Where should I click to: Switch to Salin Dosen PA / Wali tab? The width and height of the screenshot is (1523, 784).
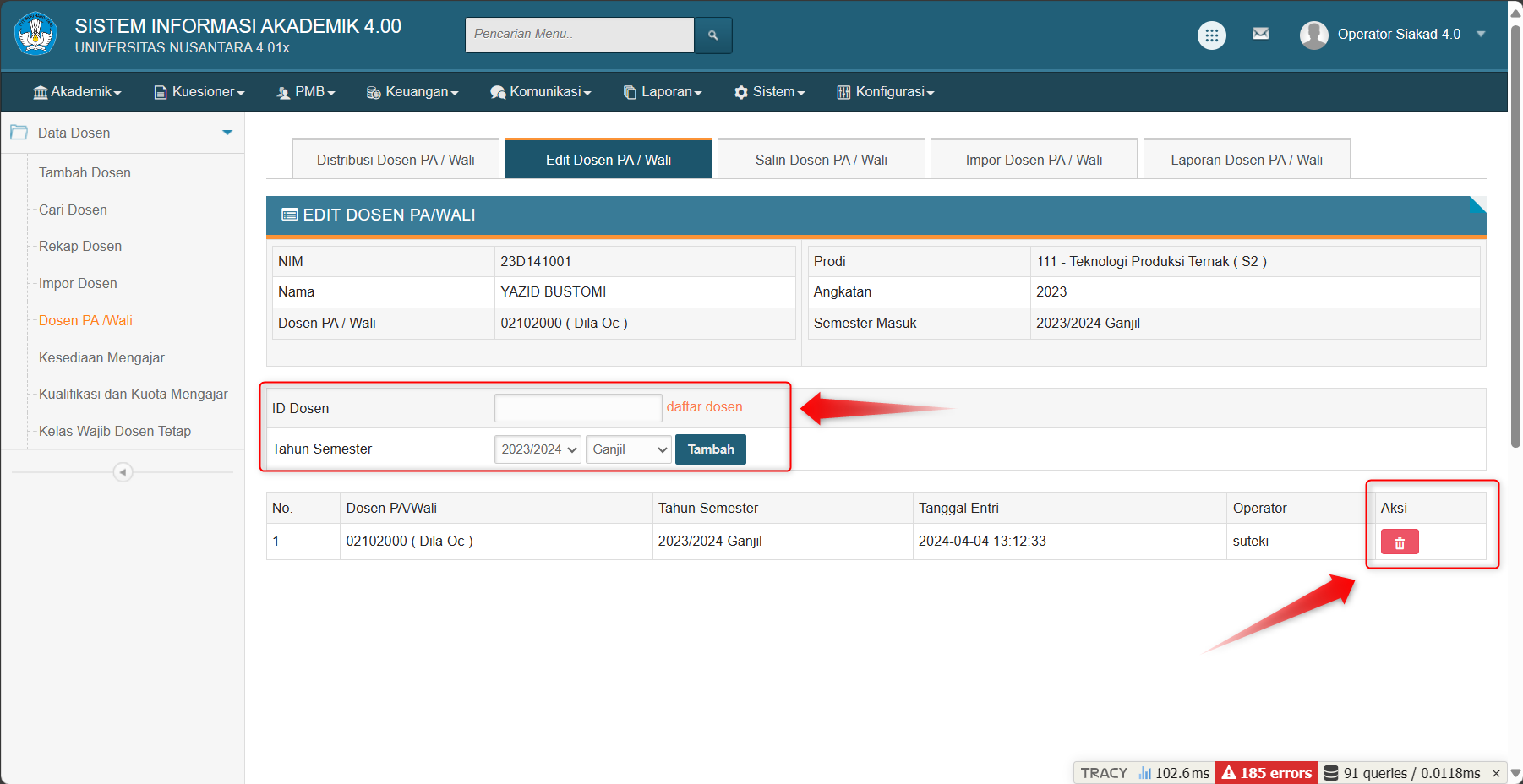click(821, 160)
